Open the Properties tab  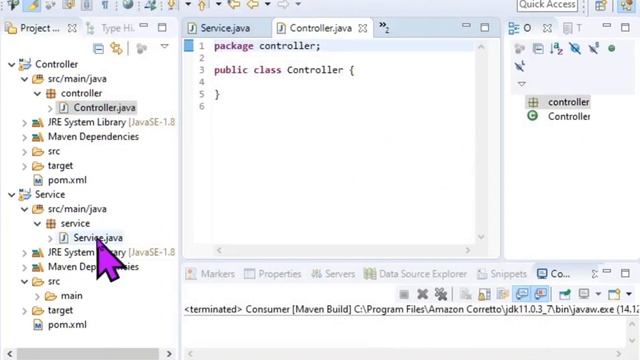273,274
